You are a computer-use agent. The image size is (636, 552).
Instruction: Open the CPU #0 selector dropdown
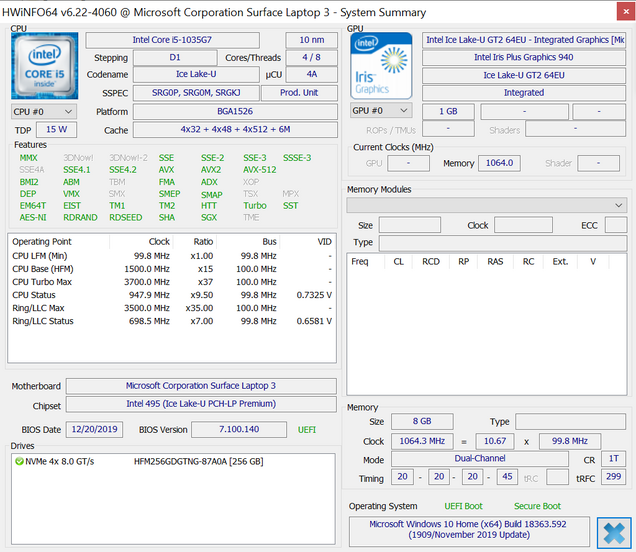pos(42,111)
